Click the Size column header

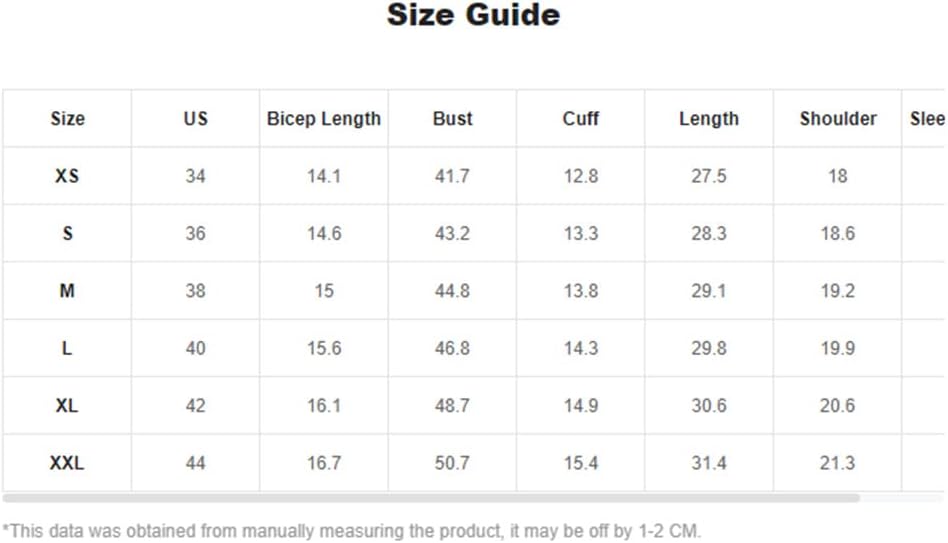tap(67, 119)
